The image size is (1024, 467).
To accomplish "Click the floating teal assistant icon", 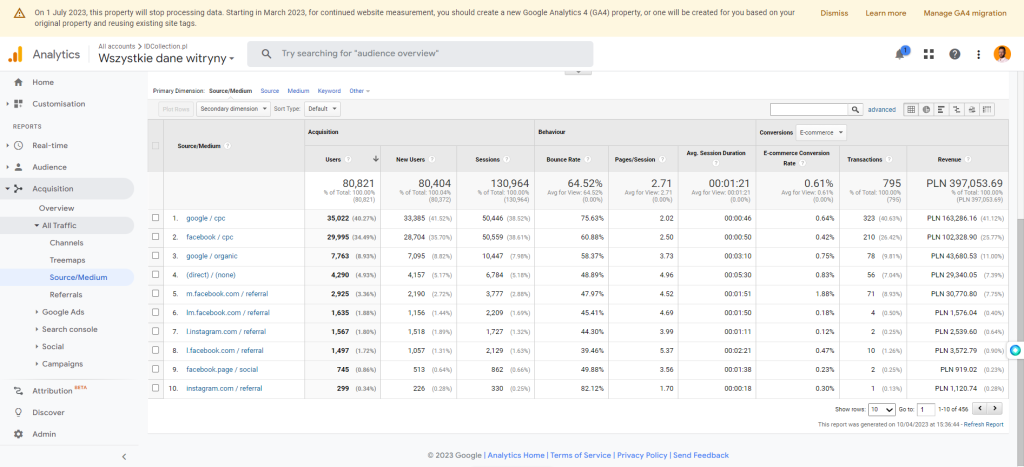I will [x=1015, y=351].
